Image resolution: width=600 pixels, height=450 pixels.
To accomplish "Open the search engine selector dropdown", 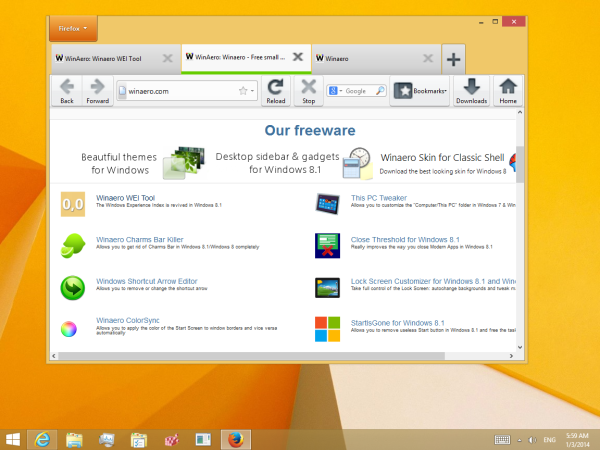I will point(335,91).
